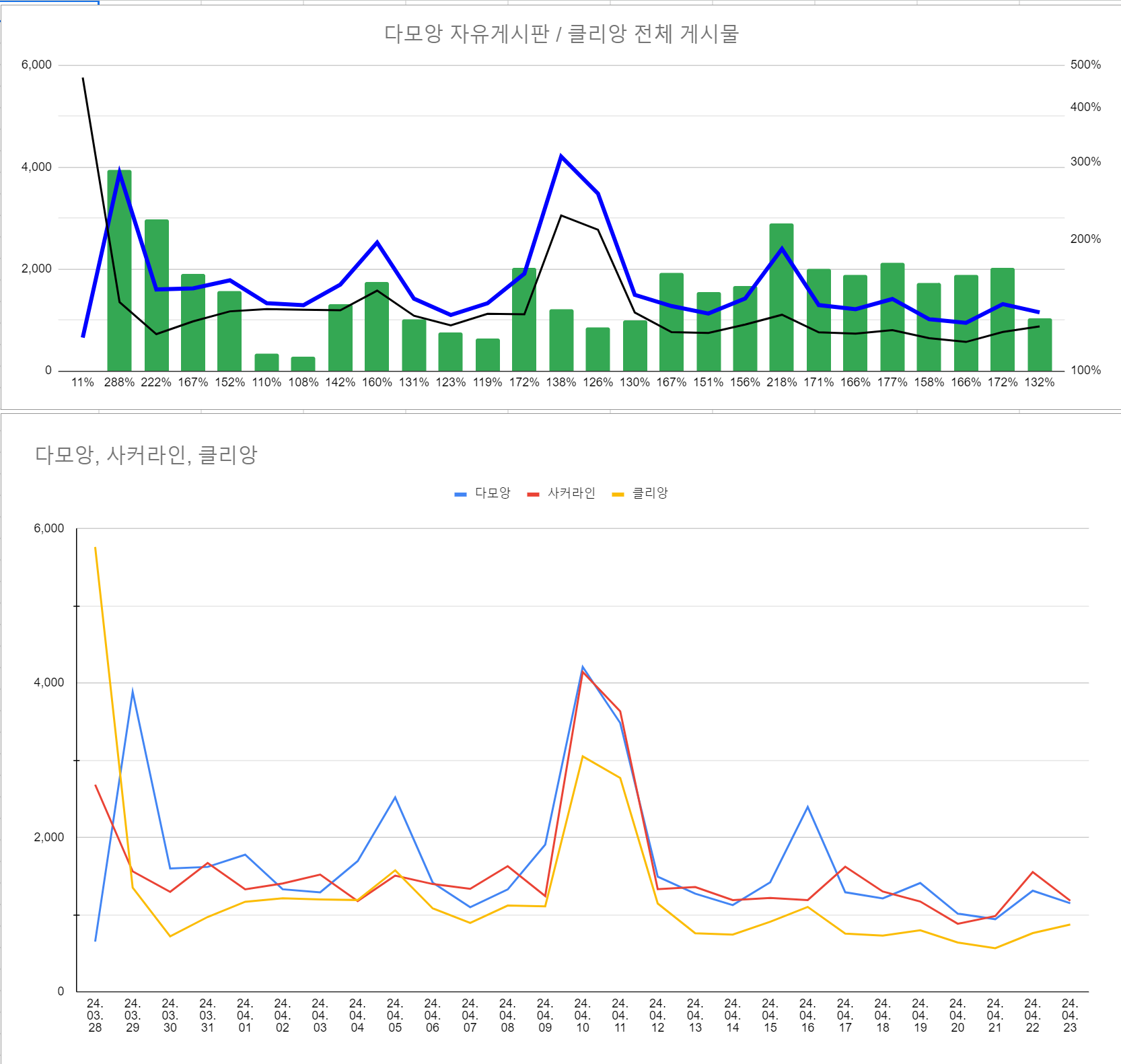Click the 11% category label
Viewport: 1121px width, 1064px height.
point(83,382)
